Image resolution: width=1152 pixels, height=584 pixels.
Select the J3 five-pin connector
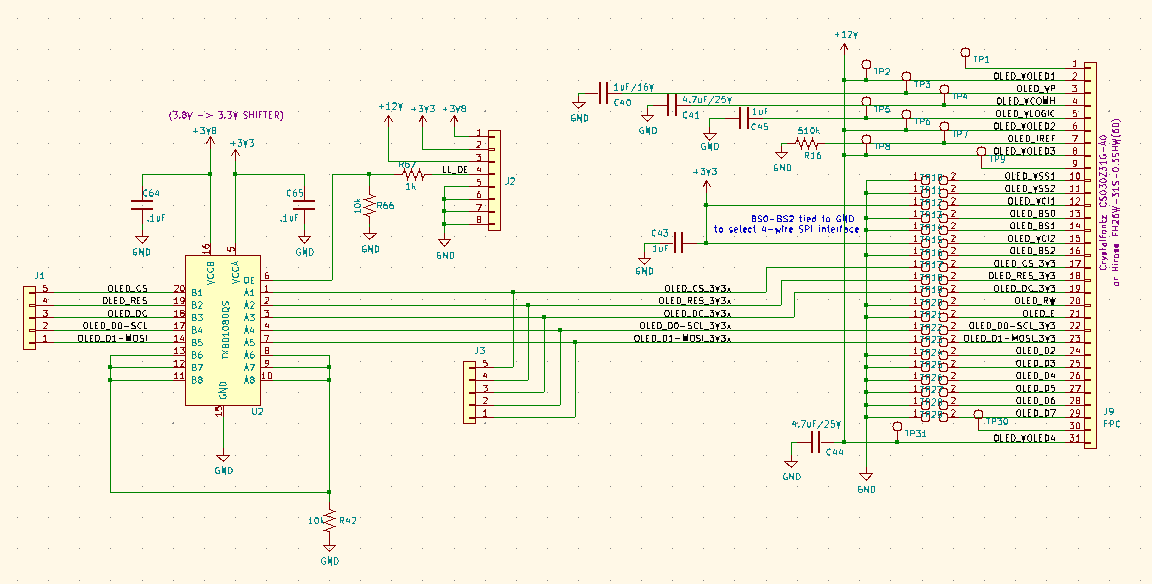coord(469,392)
